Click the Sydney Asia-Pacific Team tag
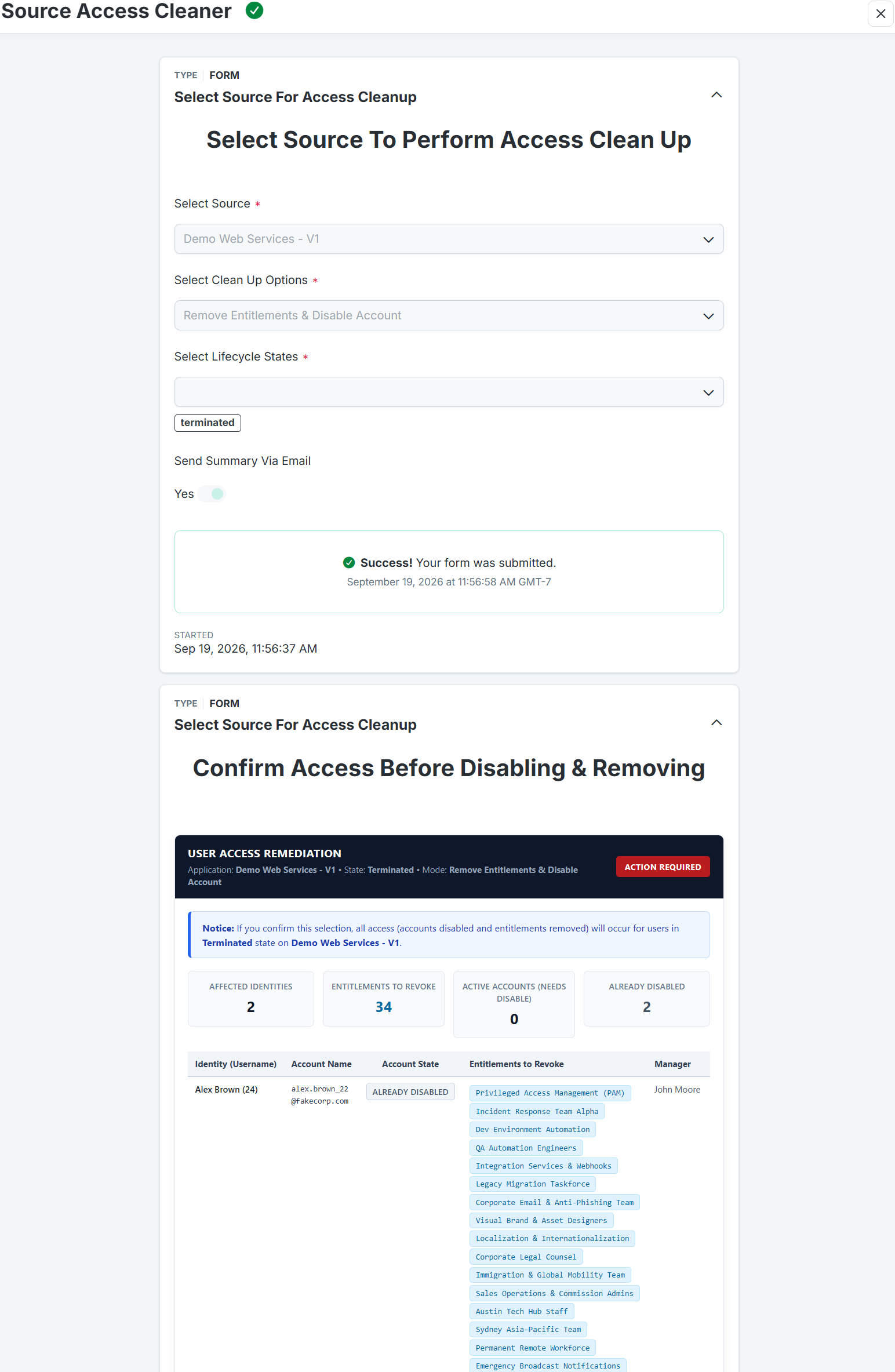895x1372 pixels. [x=528, y=1329]
